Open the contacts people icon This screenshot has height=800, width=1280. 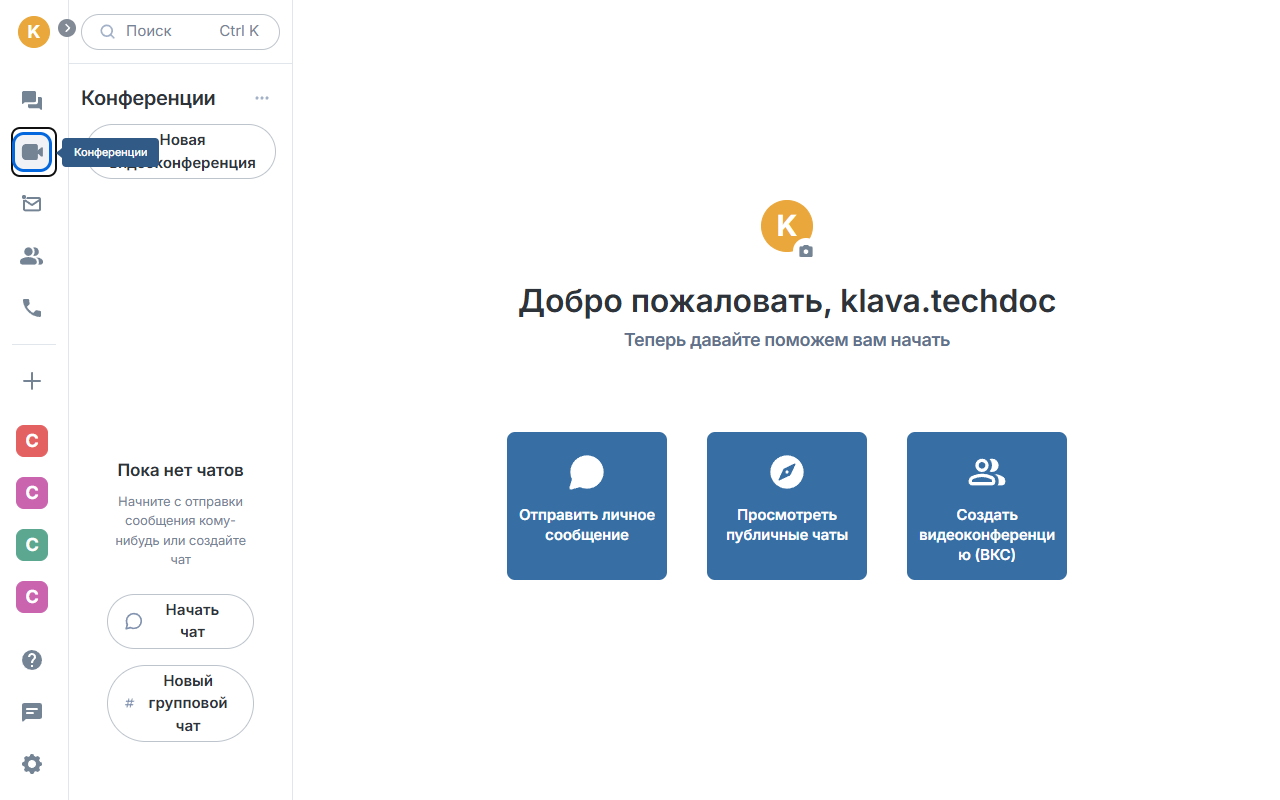[32, 256]
